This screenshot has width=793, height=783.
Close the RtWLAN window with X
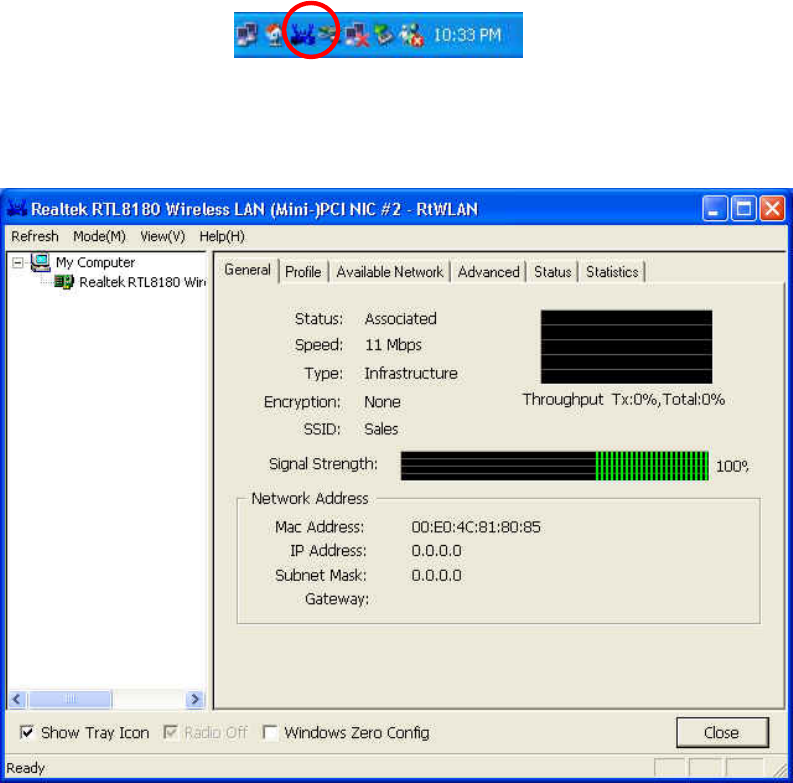pos(772,208)
